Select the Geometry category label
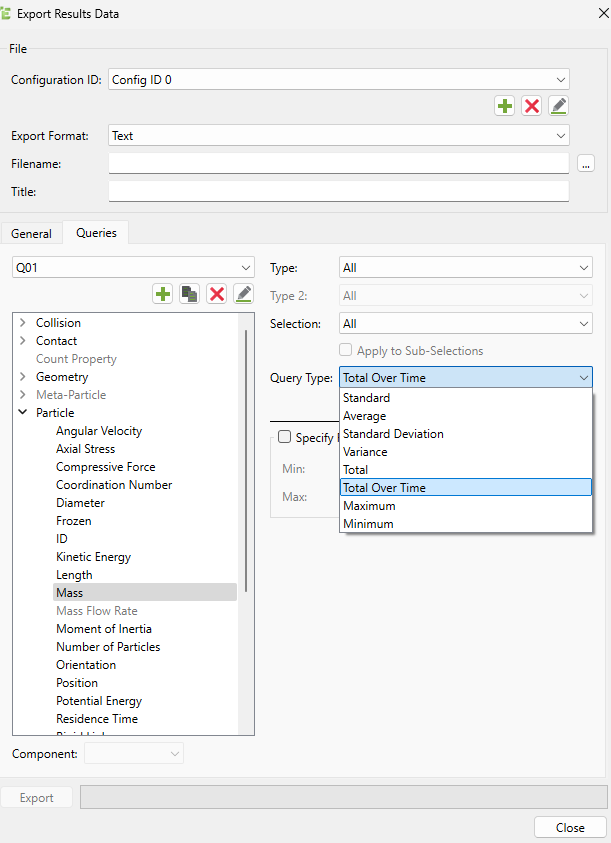This screenshot has height=843, width=611. [x=62, y=377]
